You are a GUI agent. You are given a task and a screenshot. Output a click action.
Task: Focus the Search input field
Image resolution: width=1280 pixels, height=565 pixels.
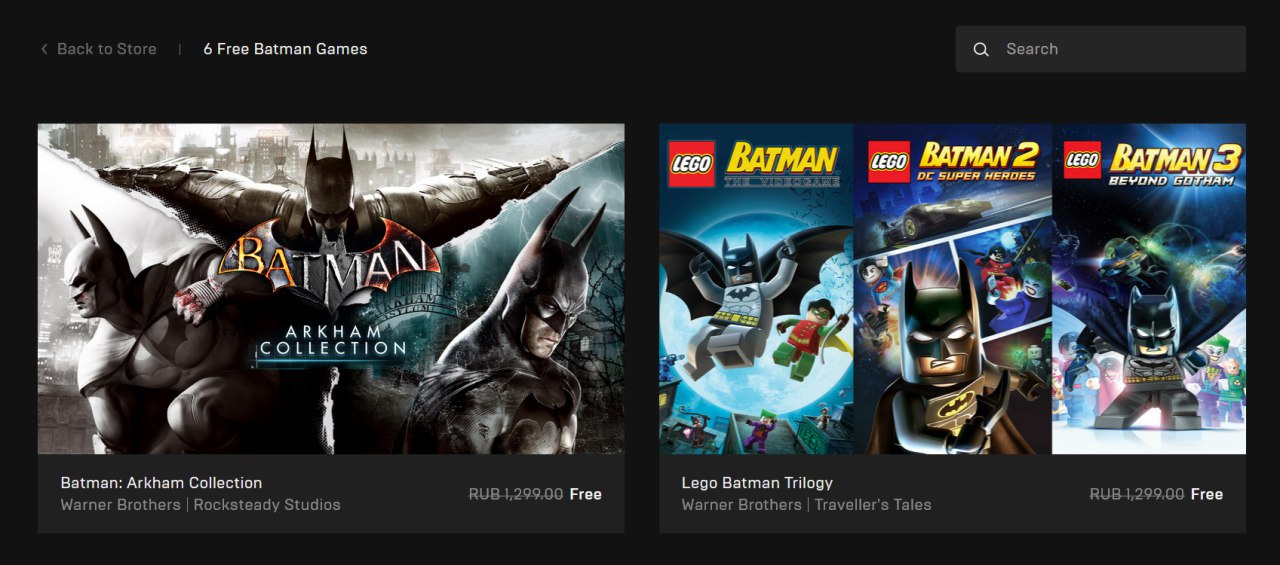point(1100,49)
